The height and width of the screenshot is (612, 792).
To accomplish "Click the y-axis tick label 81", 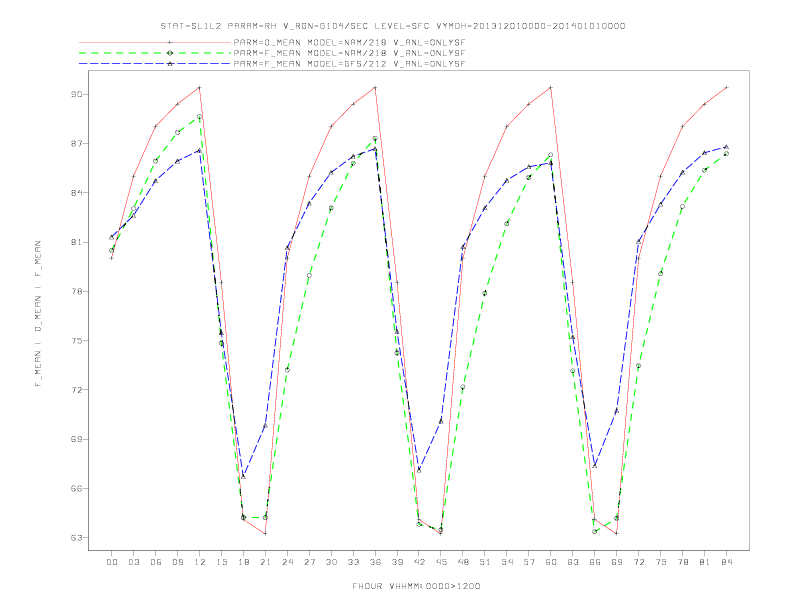I will (76, 242).
